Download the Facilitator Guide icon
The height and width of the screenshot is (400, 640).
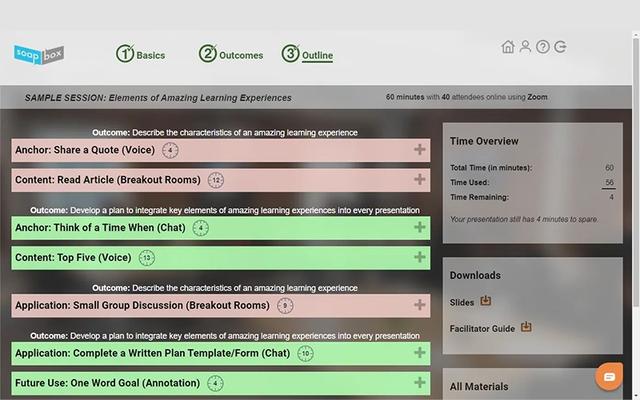[526, 327]
